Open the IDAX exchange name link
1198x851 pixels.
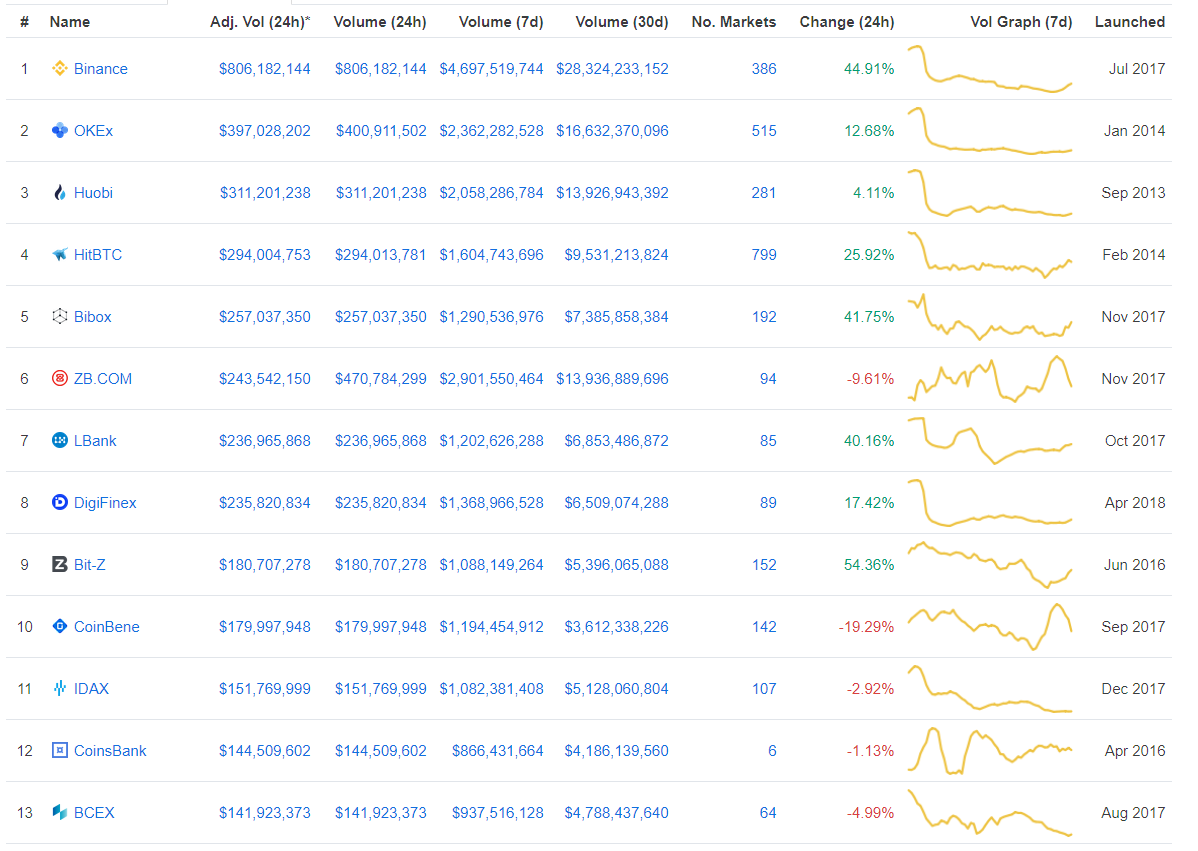pos(91,689)
